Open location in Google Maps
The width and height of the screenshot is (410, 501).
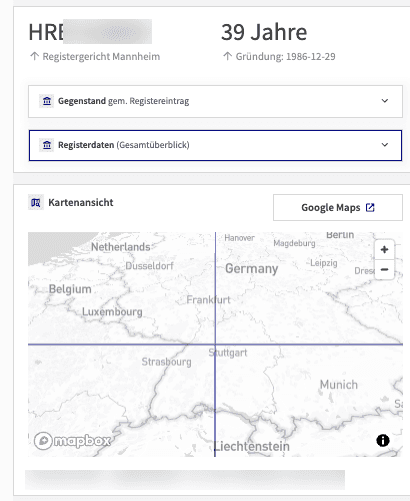pos(338,207)
